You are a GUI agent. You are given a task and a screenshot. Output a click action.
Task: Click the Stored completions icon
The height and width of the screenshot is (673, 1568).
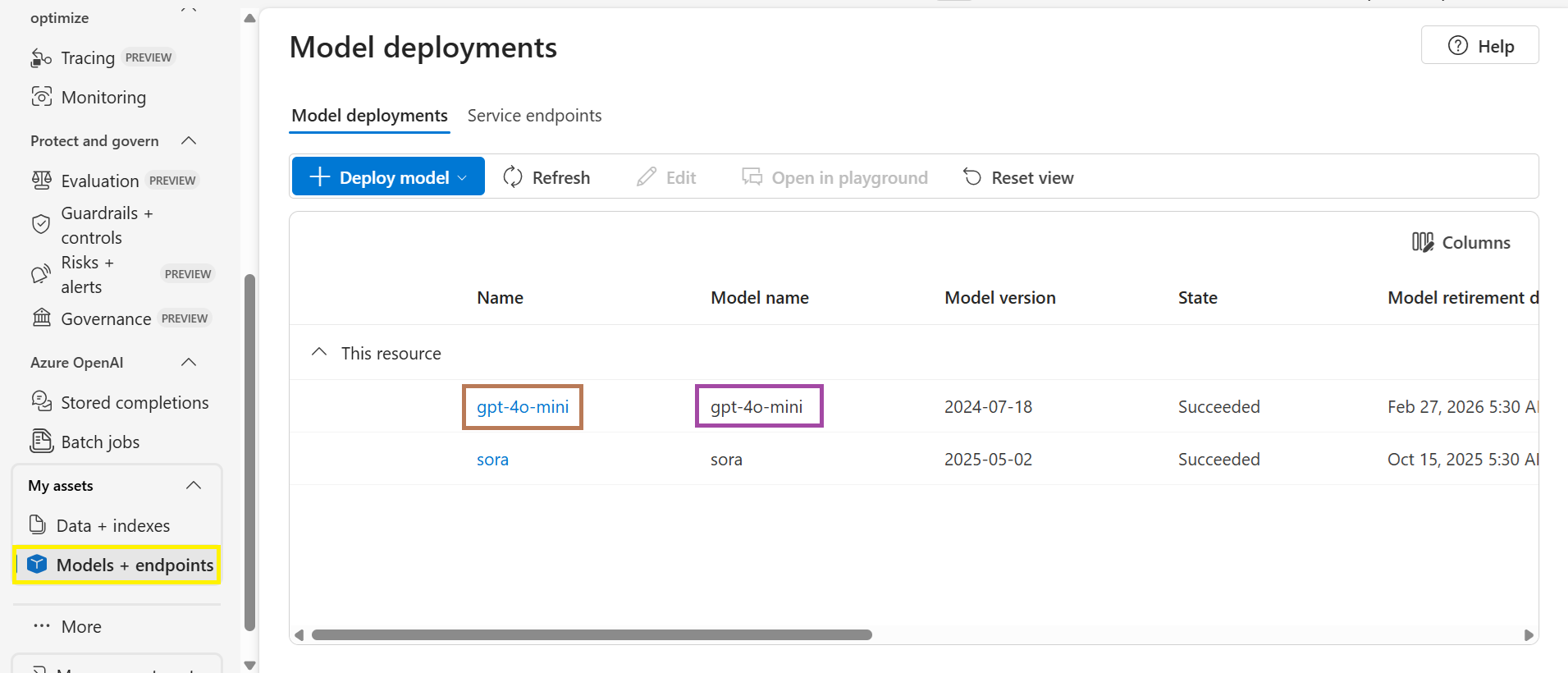pyautogui.click(x=41, y=401)
